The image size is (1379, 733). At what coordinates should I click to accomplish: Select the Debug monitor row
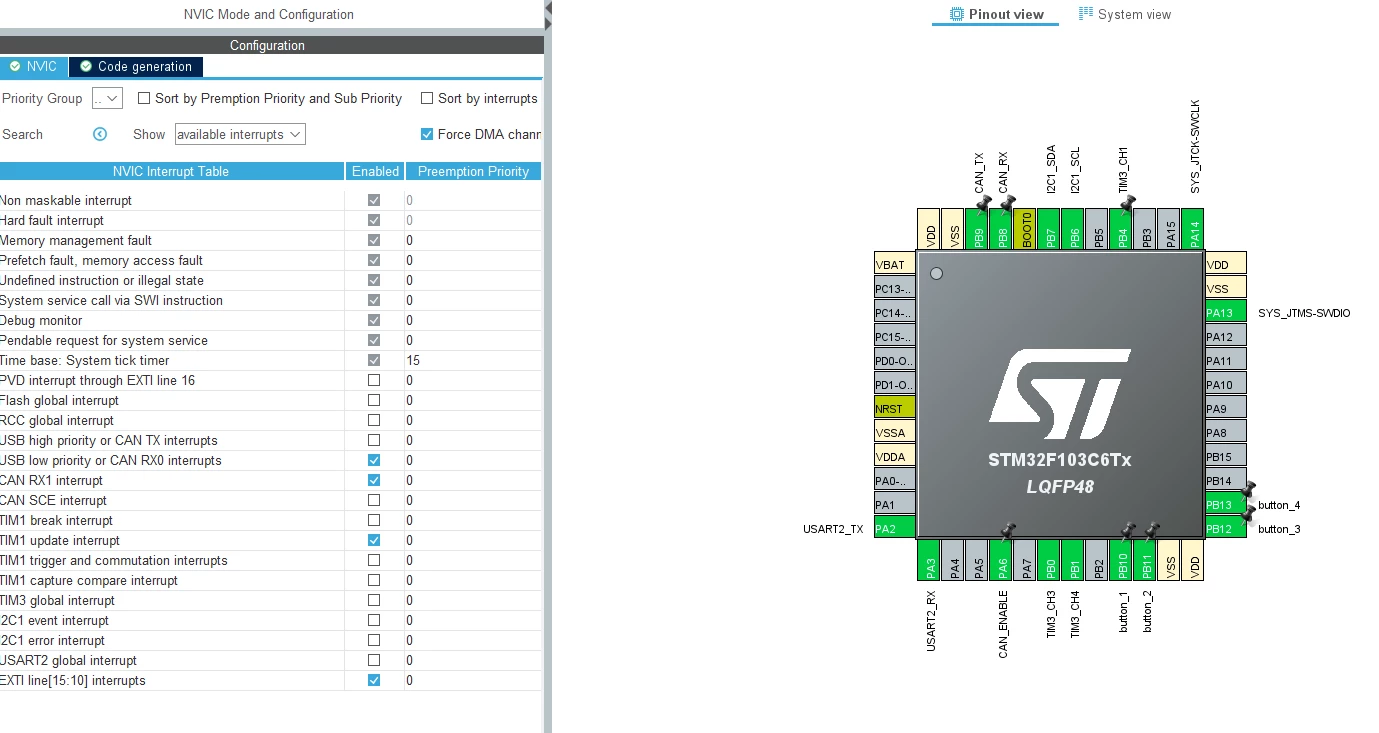coord(270,320)
